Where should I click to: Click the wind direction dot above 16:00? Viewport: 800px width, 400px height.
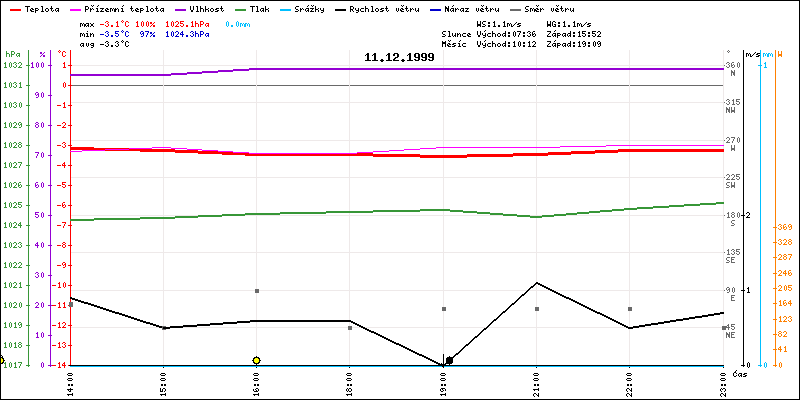click(257, 291)
